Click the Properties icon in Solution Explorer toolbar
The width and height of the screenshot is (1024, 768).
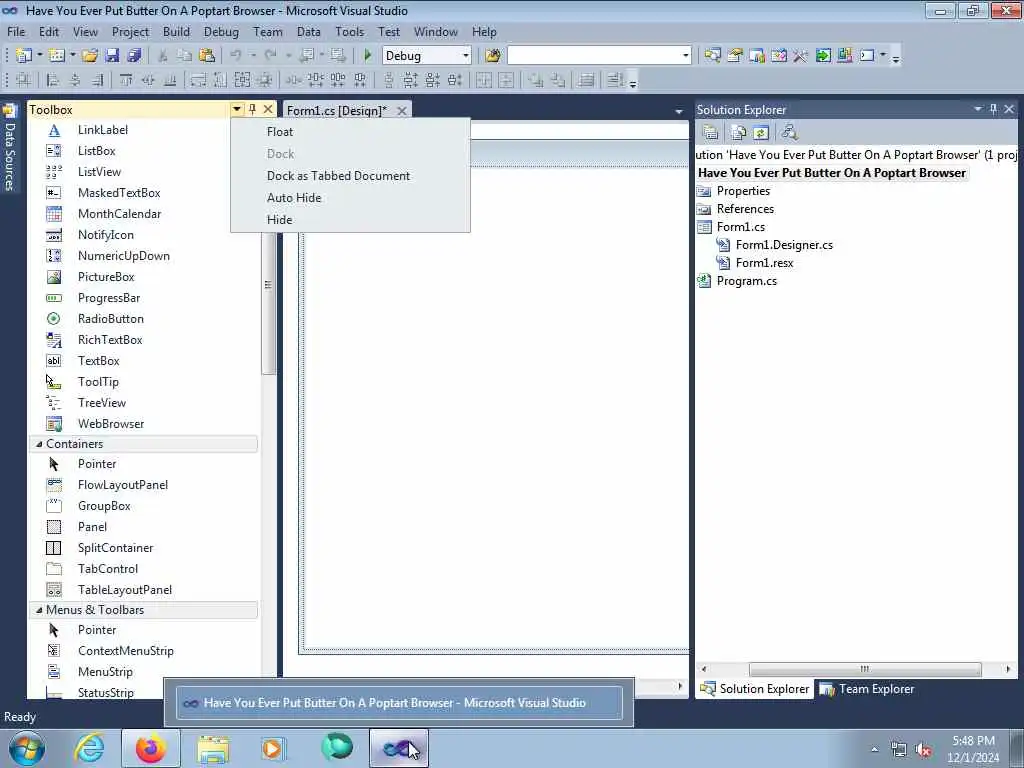pyautogui.click(x=711, y=133)
